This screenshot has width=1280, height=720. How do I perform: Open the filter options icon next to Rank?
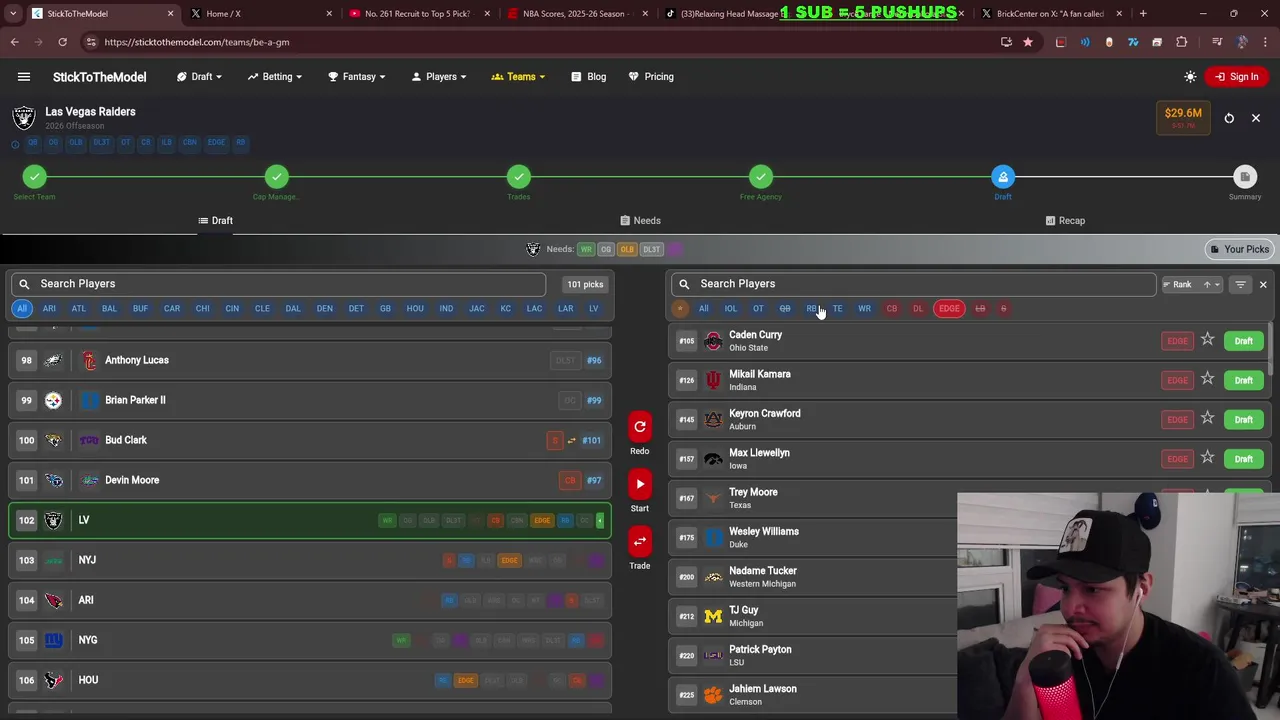pyautogui.click(x=1240, y=285)
